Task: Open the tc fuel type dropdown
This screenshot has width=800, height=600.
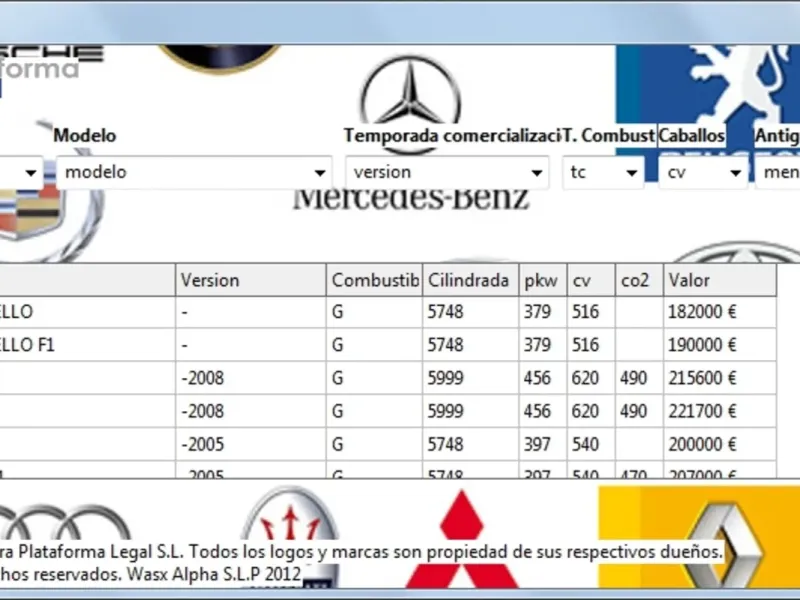Action: tap(603, 172)
